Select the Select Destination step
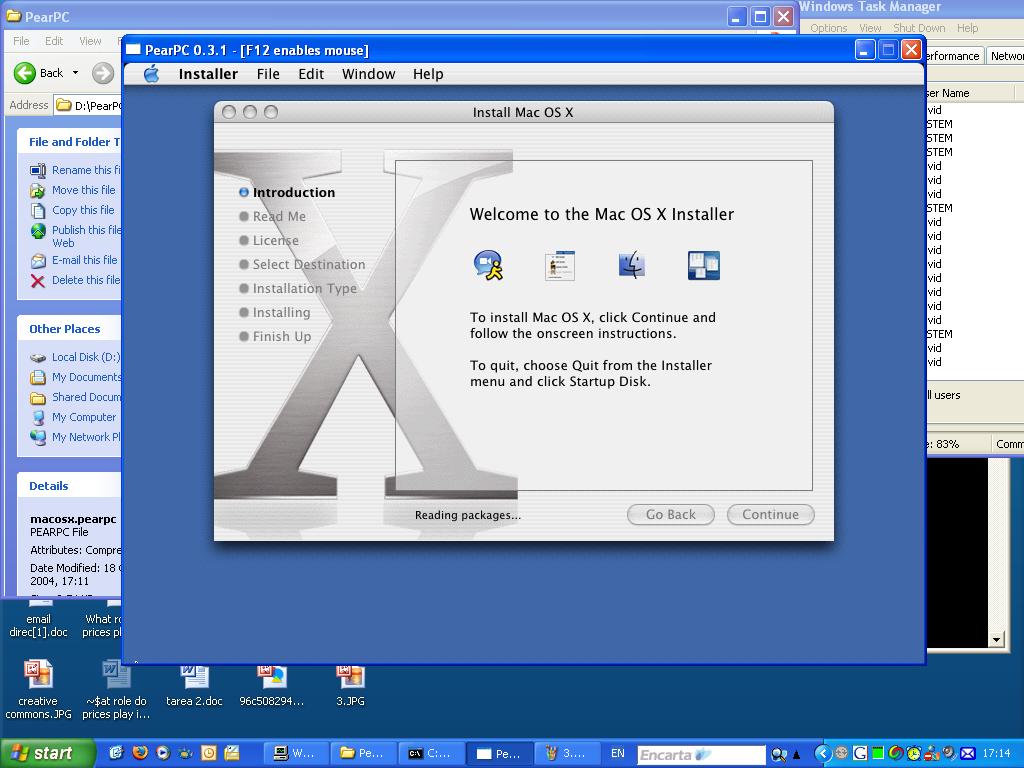Image resolution: width=1024 pixels, height=768 pixels. [302, 264]
